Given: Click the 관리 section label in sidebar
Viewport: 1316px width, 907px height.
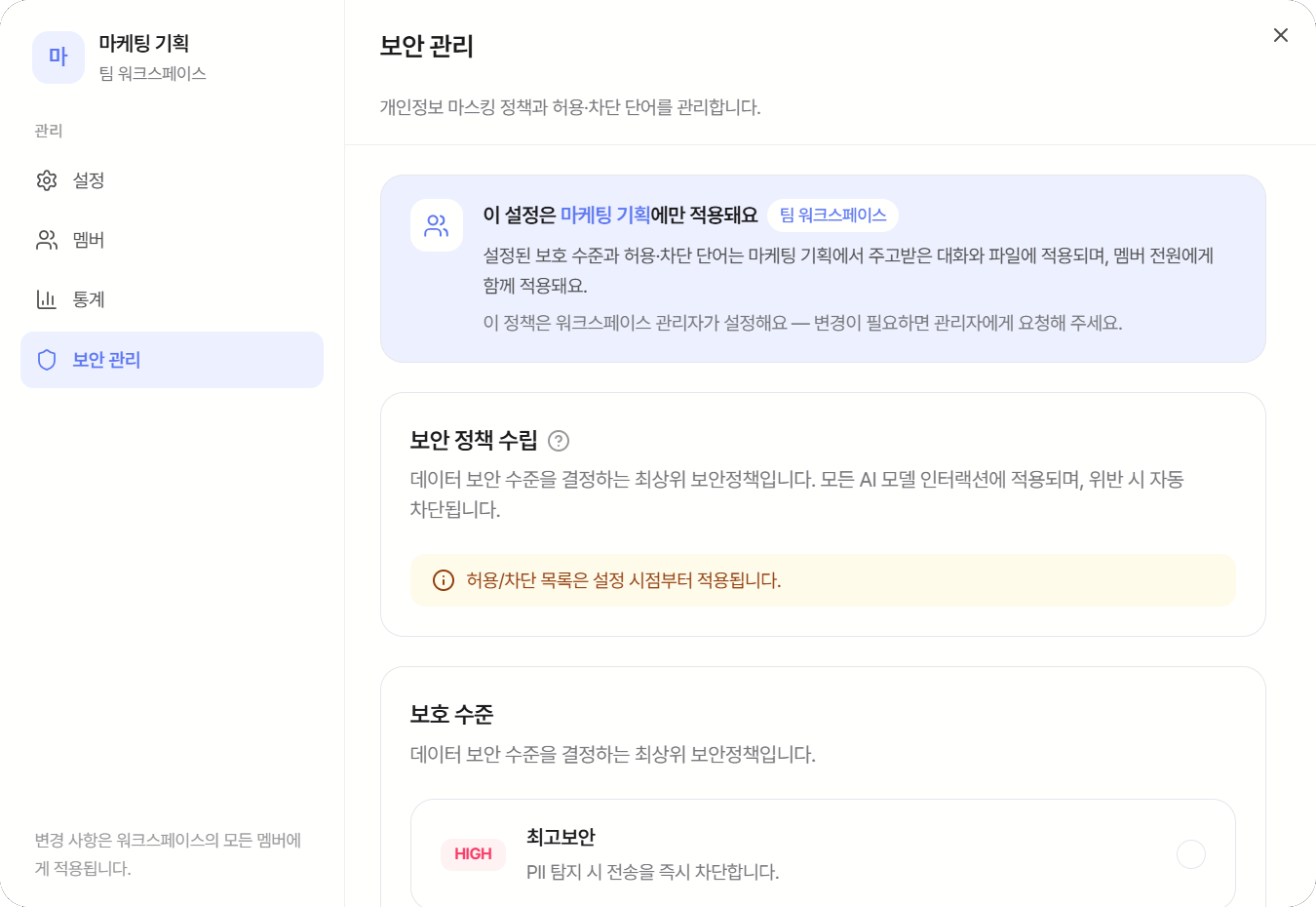Looking at the screenshot, I should coord(49,130).
